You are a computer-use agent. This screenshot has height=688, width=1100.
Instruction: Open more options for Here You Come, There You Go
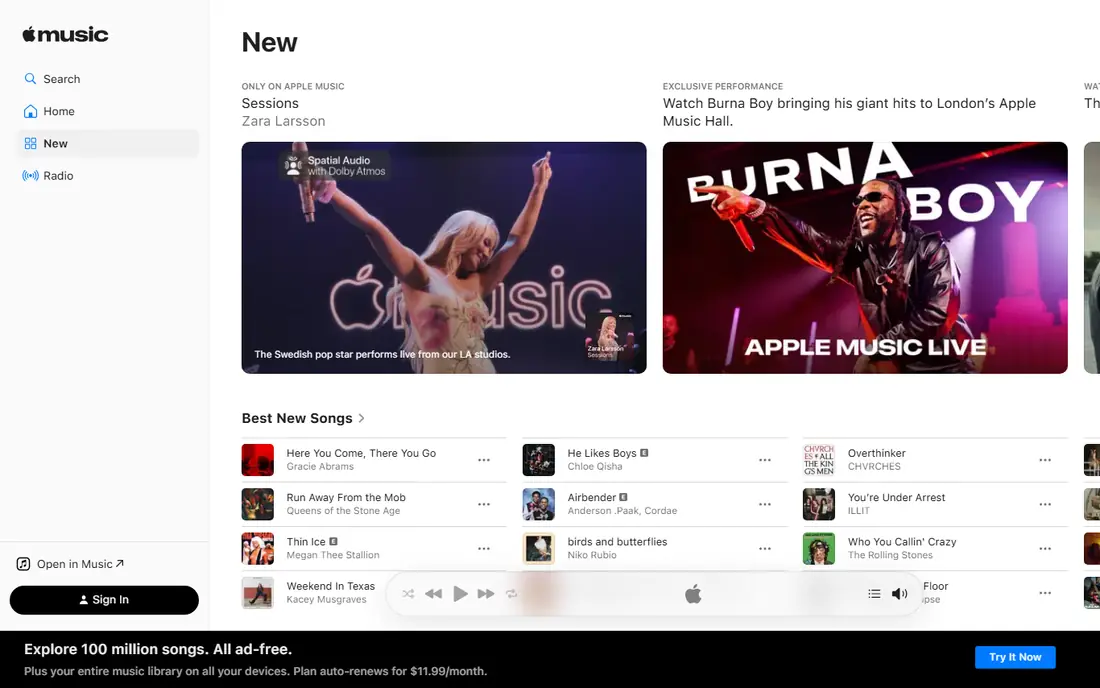pyautogui.click(x=484, y=460)
